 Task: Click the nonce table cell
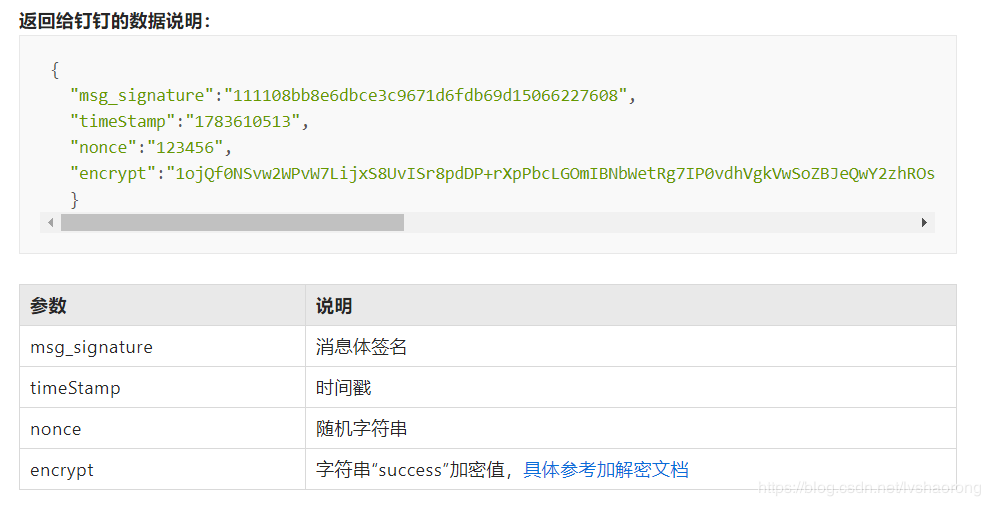(x=162, y=429)
